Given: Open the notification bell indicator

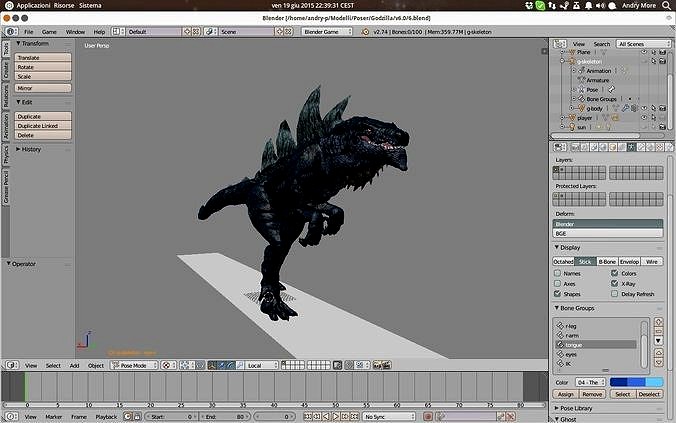Looking at the screenshot, I should click(x=588, y=6).
